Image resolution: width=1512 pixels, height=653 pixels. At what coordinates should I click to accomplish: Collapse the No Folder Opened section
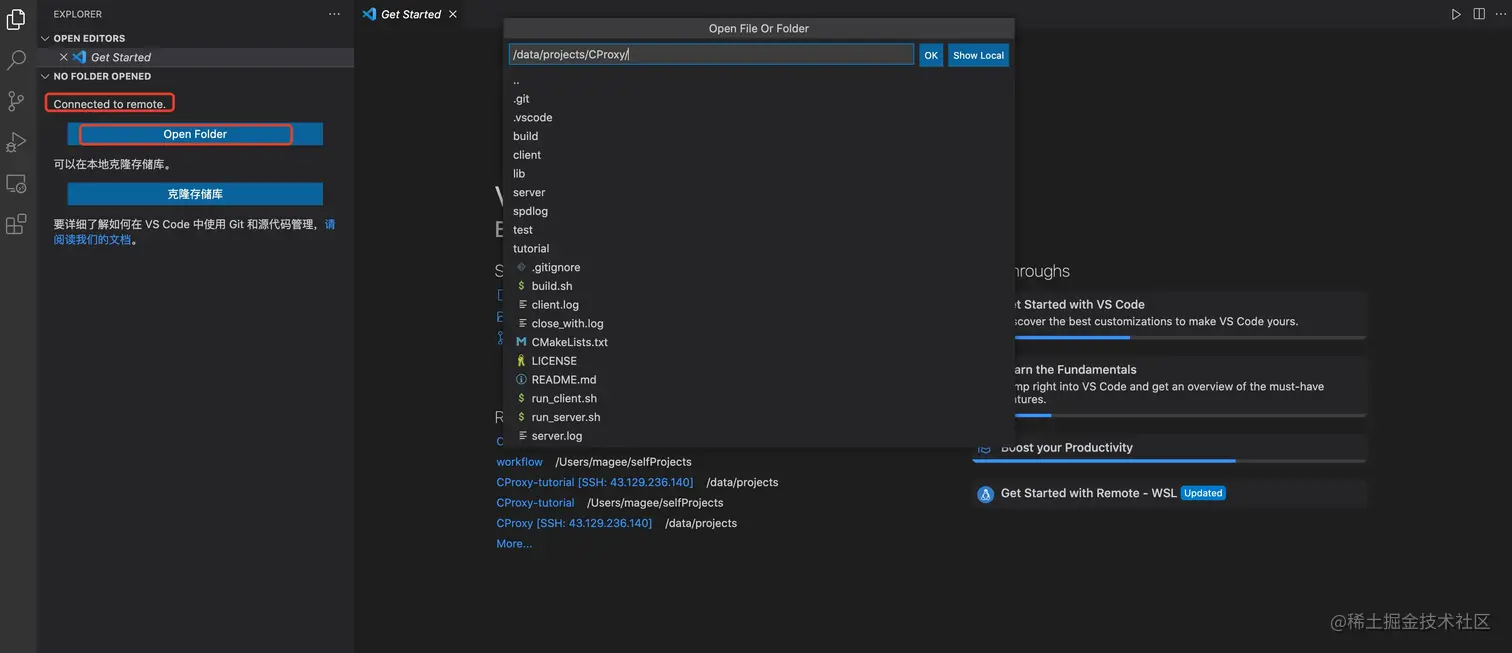tap(196, 76)
